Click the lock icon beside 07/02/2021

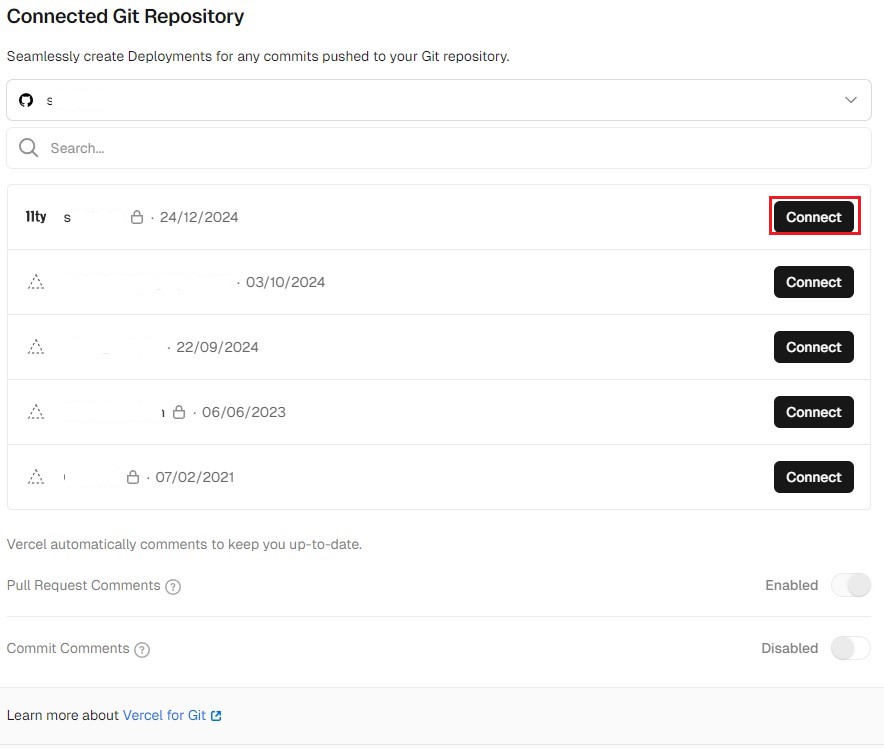(x=133, y=477)
